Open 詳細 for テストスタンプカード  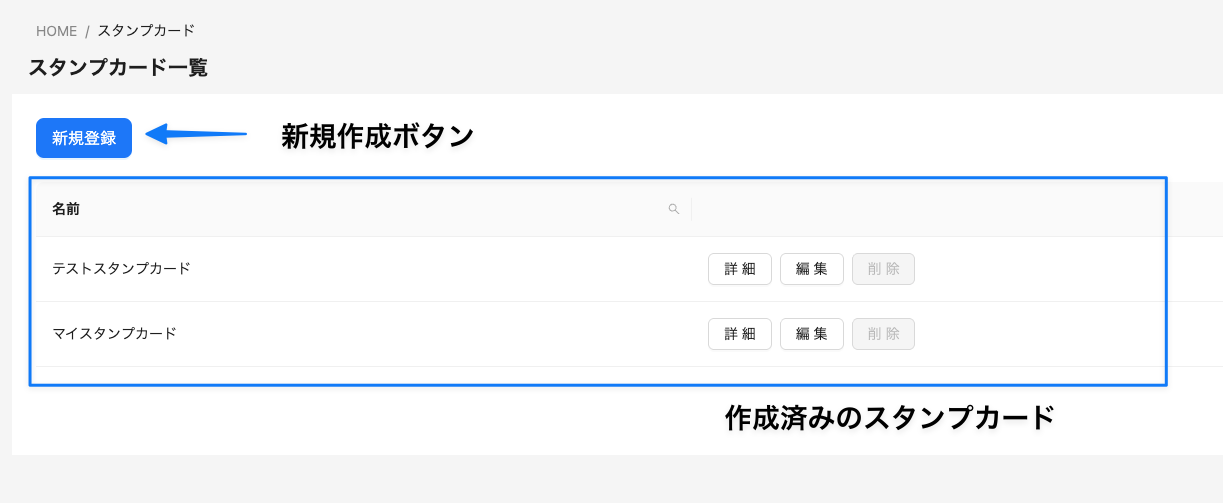(740, 269)
